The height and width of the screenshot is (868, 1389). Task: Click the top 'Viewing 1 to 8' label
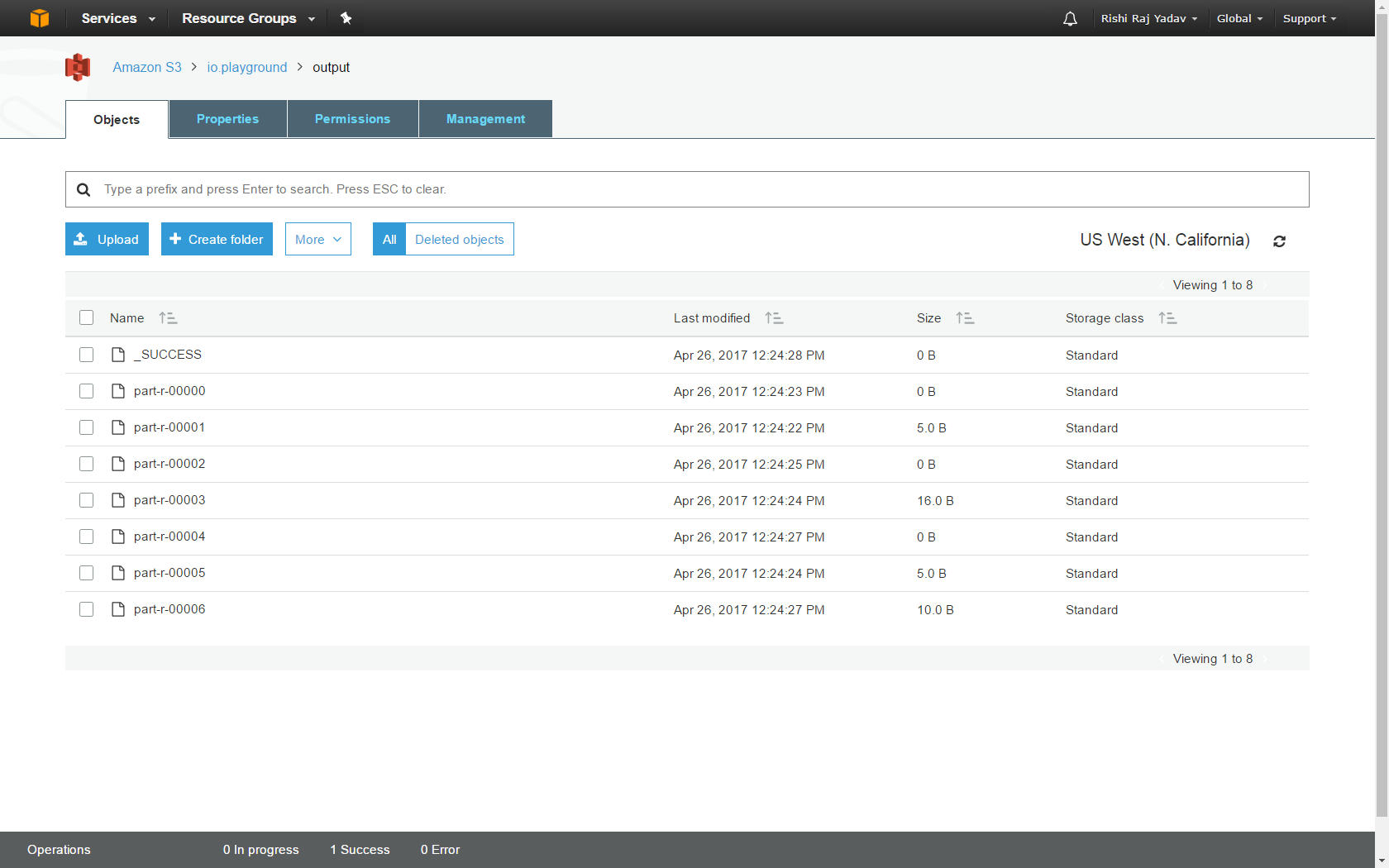click(x=1213, y=285)
